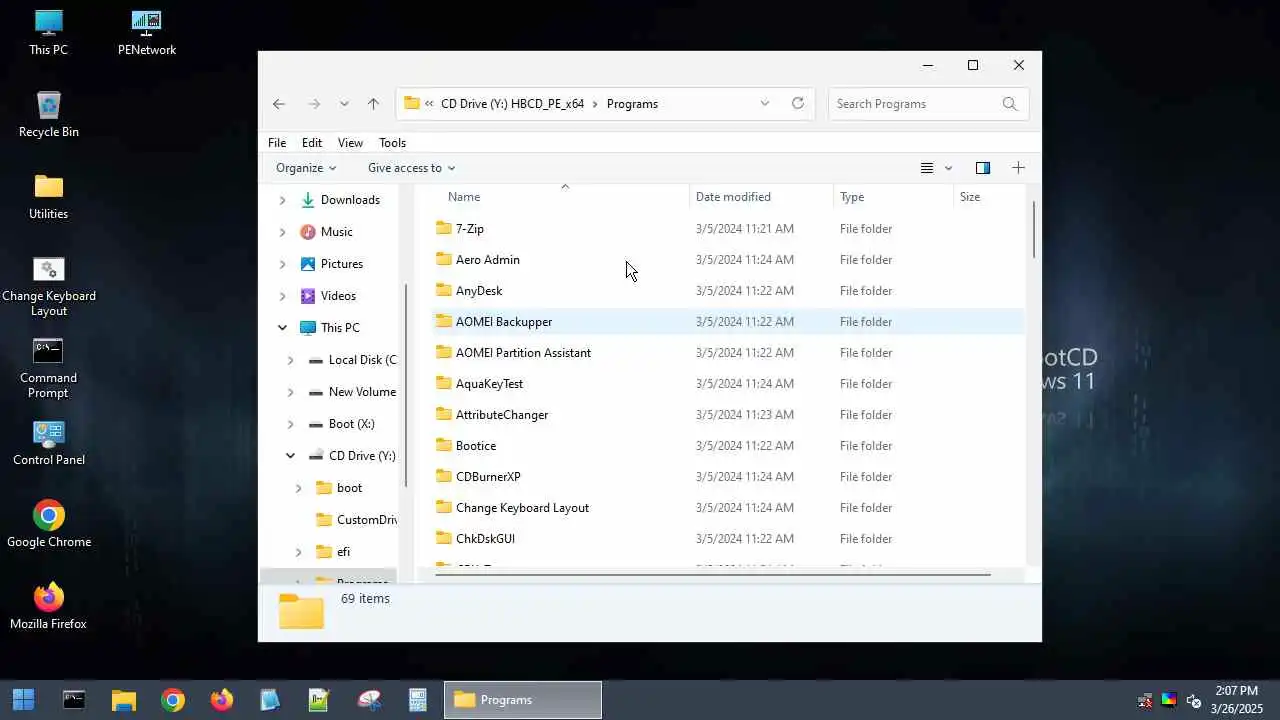Open Recycle Bin on desktop
Screen dimensions: 1280x720
coord(48,115)
